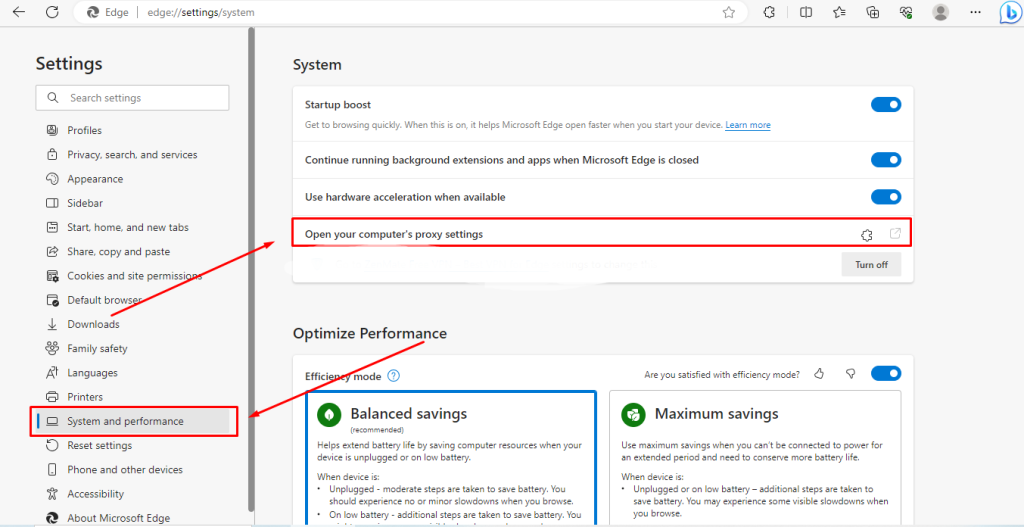Open the Favorites list icon

point(839,12)
